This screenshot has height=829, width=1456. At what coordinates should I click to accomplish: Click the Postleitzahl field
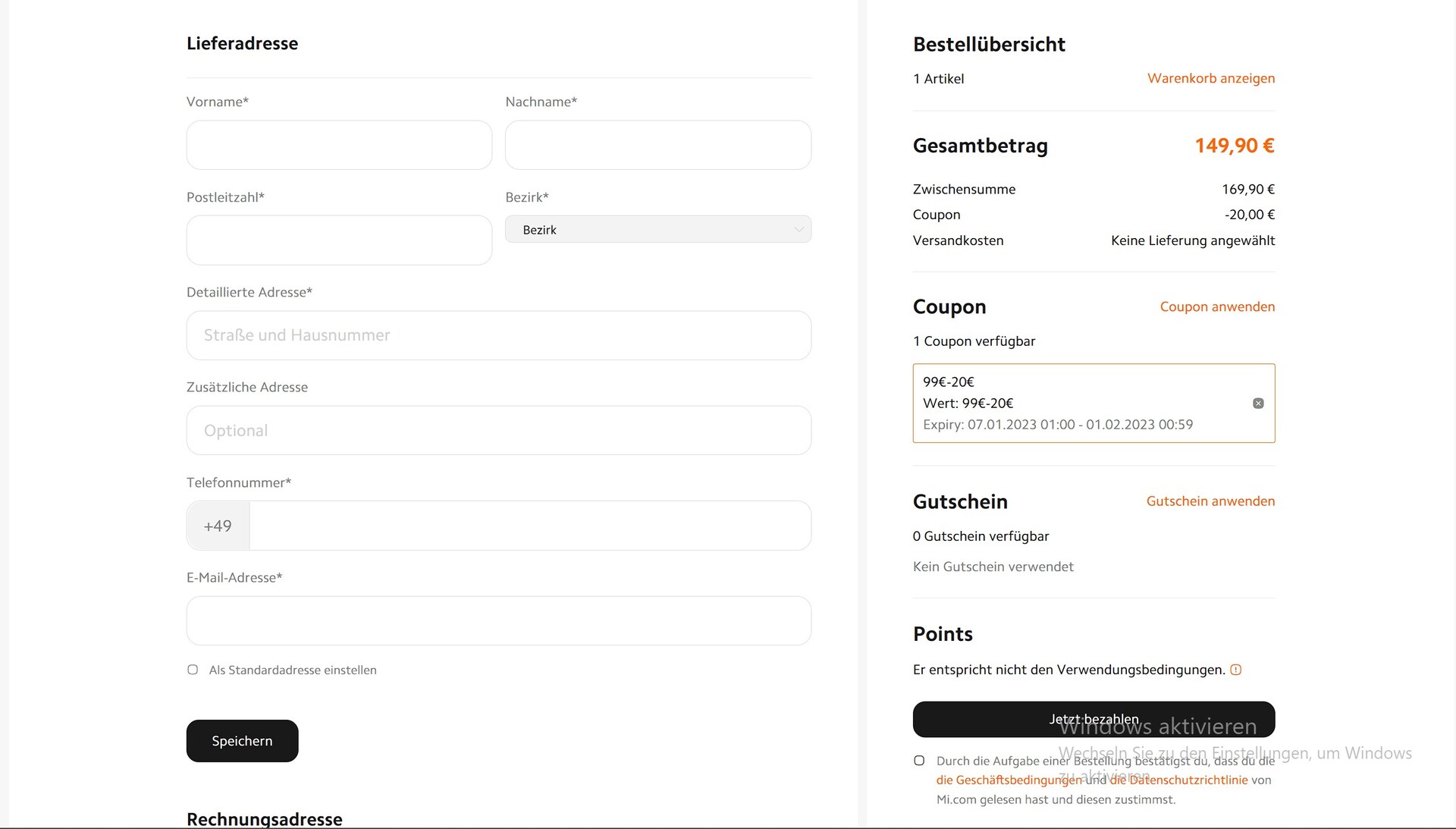(339, 240)
